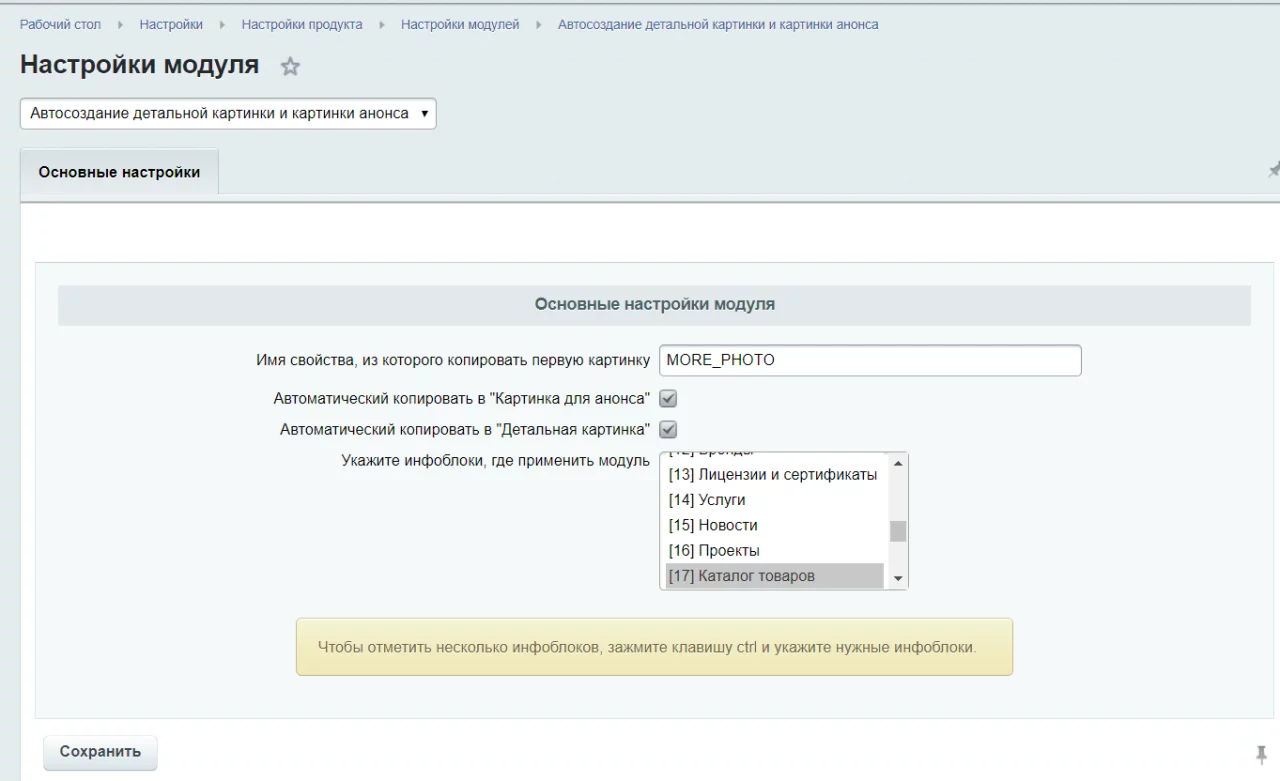Open the Настройки модулей breadcrumb

point(460,25)
